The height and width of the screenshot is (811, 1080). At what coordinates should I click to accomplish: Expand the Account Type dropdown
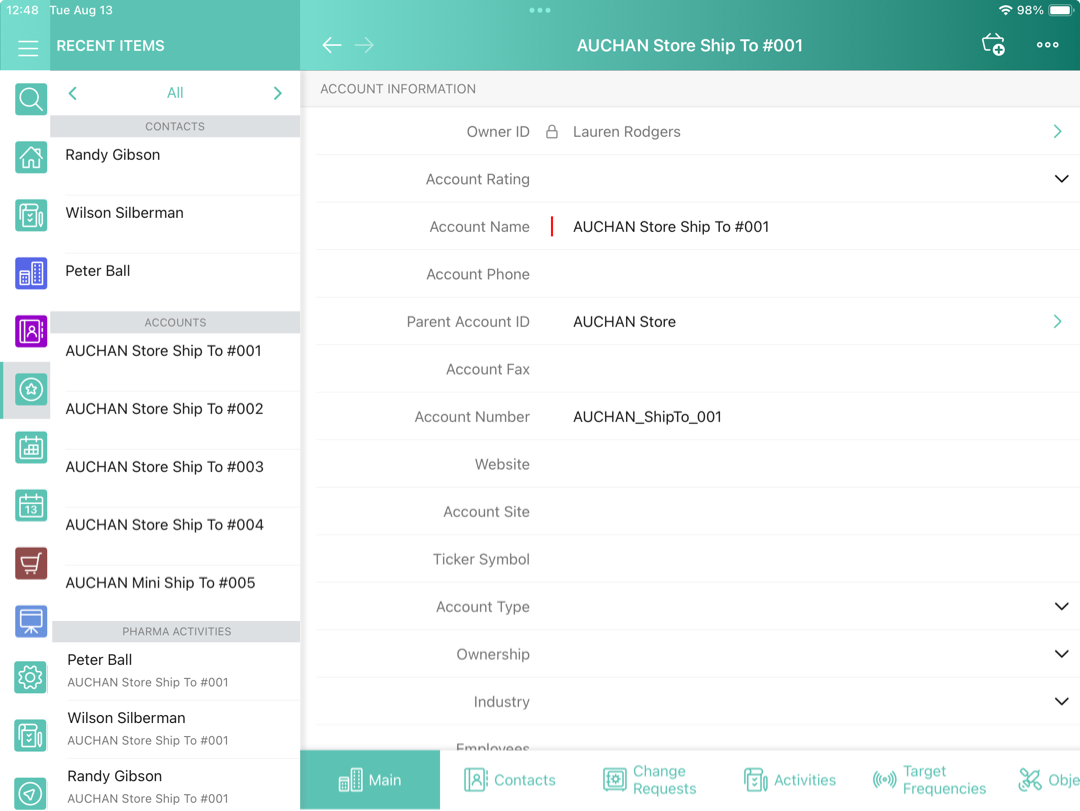point(1061,607)
